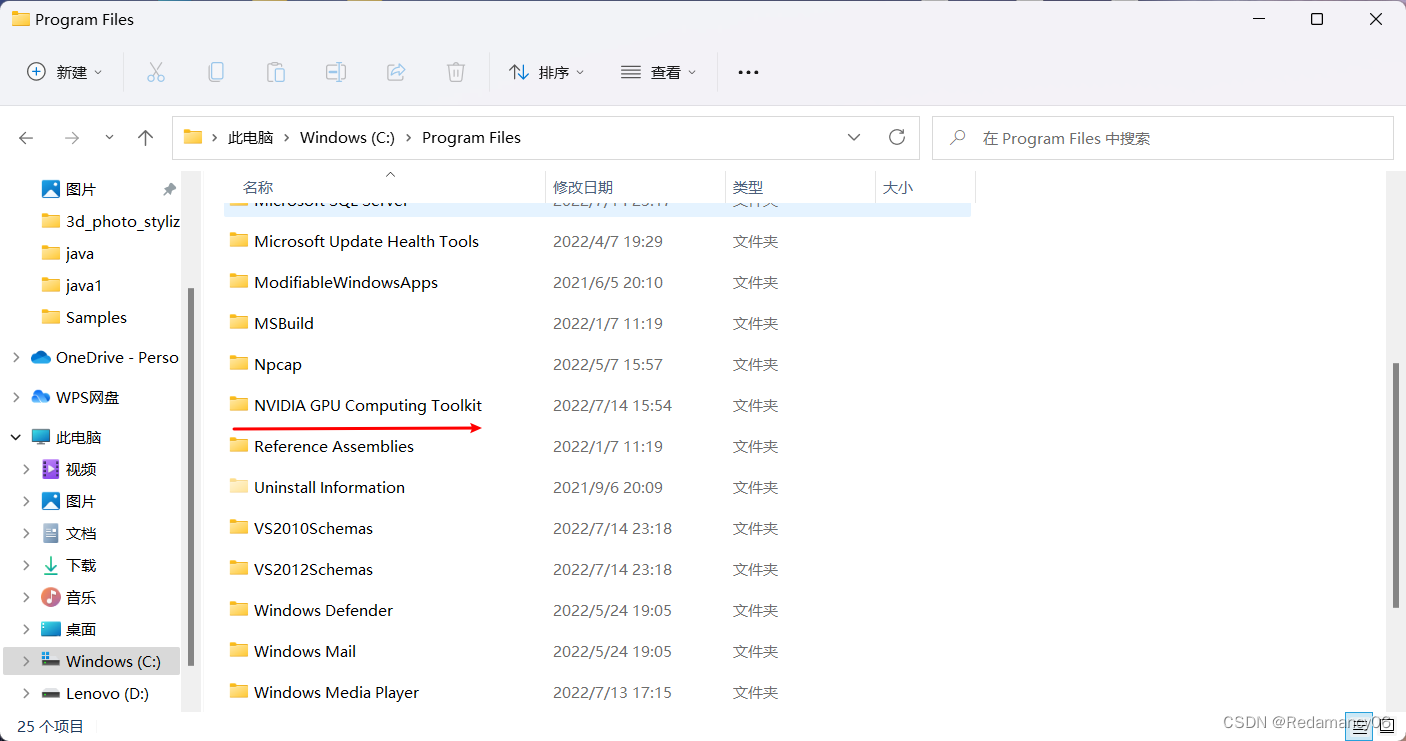Open recent locations dropdown arrow beside forward

point(109,138)
